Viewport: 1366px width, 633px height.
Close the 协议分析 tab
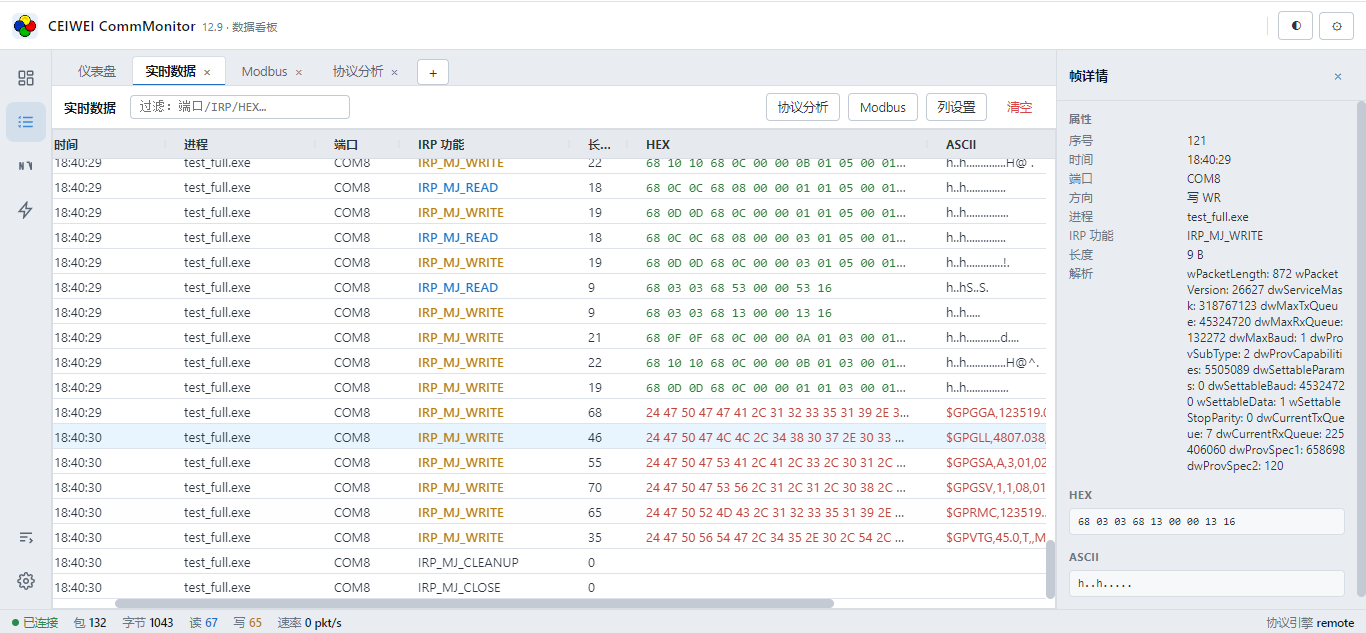tap(394, 72)
